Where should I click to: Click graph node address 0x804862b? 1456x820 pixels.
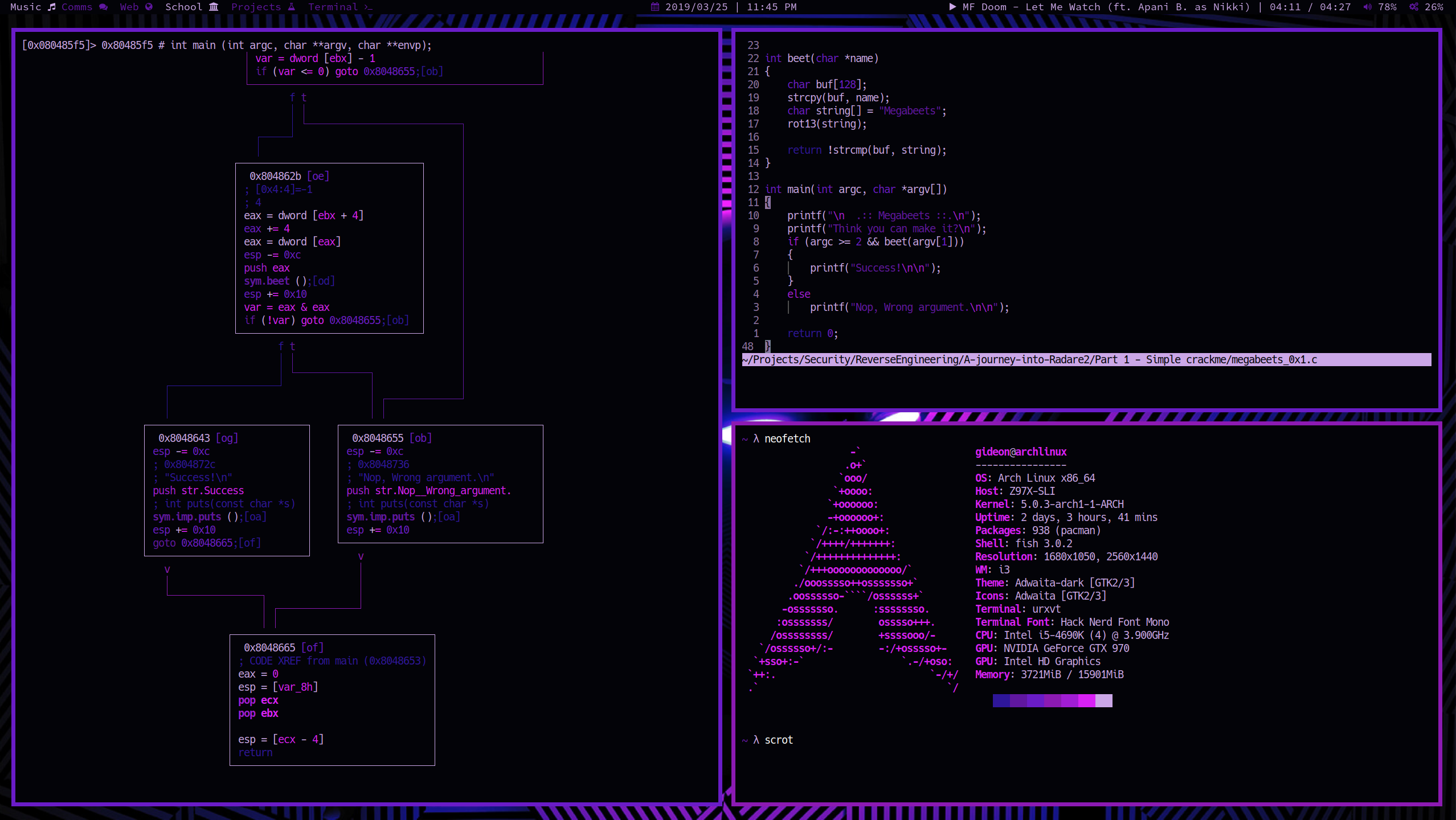[x=275, y=176]
